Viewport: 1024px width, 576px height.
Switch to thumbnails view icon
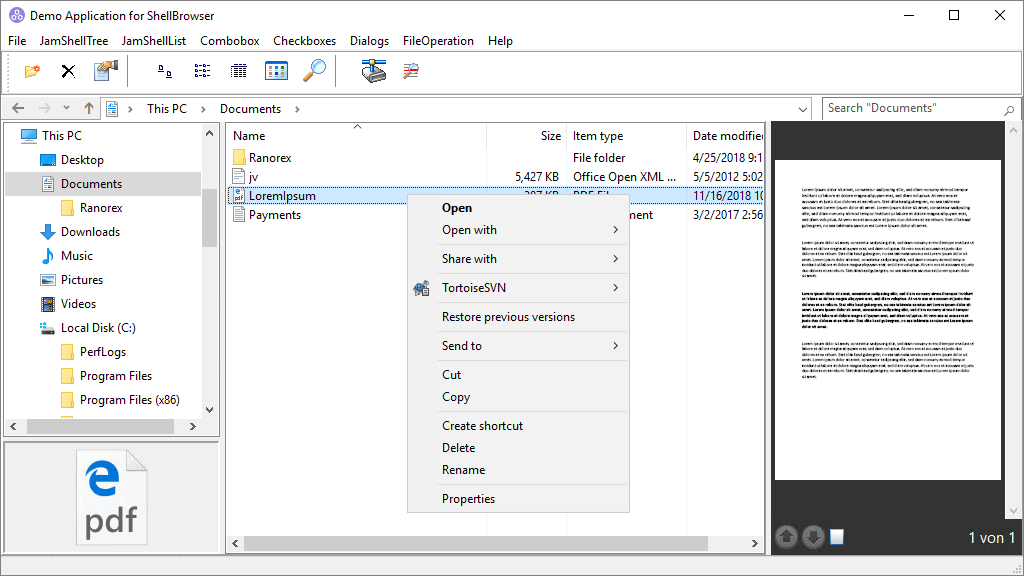point(276,71)
